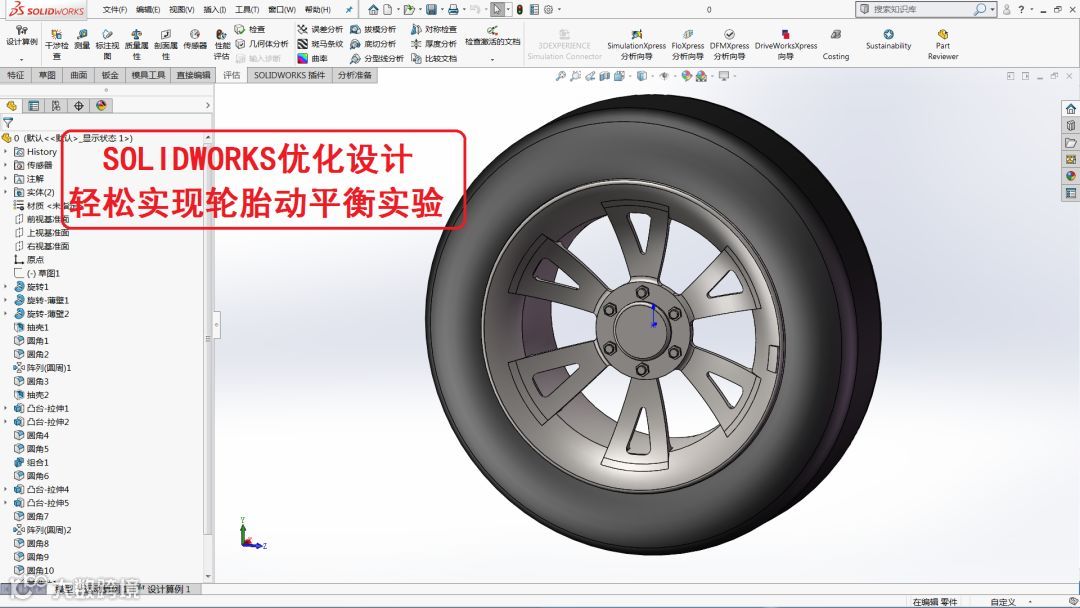This screenshot has height=608, width=1080.
Task: Click the 搜索知识库 search field
Action: pos(920,10)
